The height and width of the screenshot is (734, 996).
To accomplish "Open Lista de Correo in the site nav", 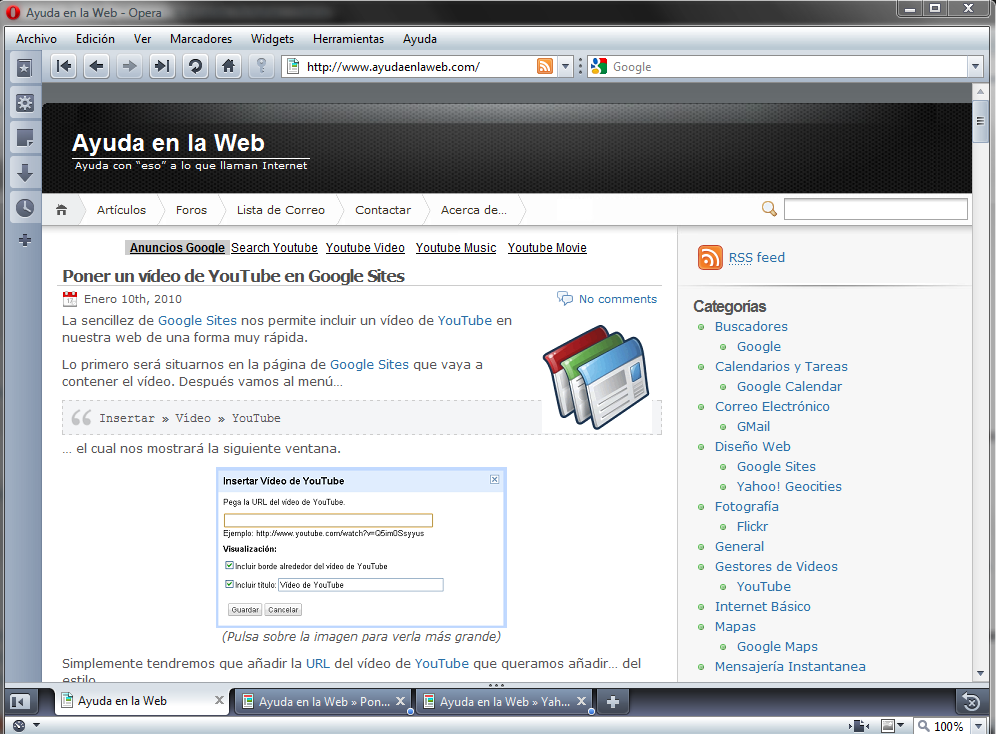I will 281,210.
